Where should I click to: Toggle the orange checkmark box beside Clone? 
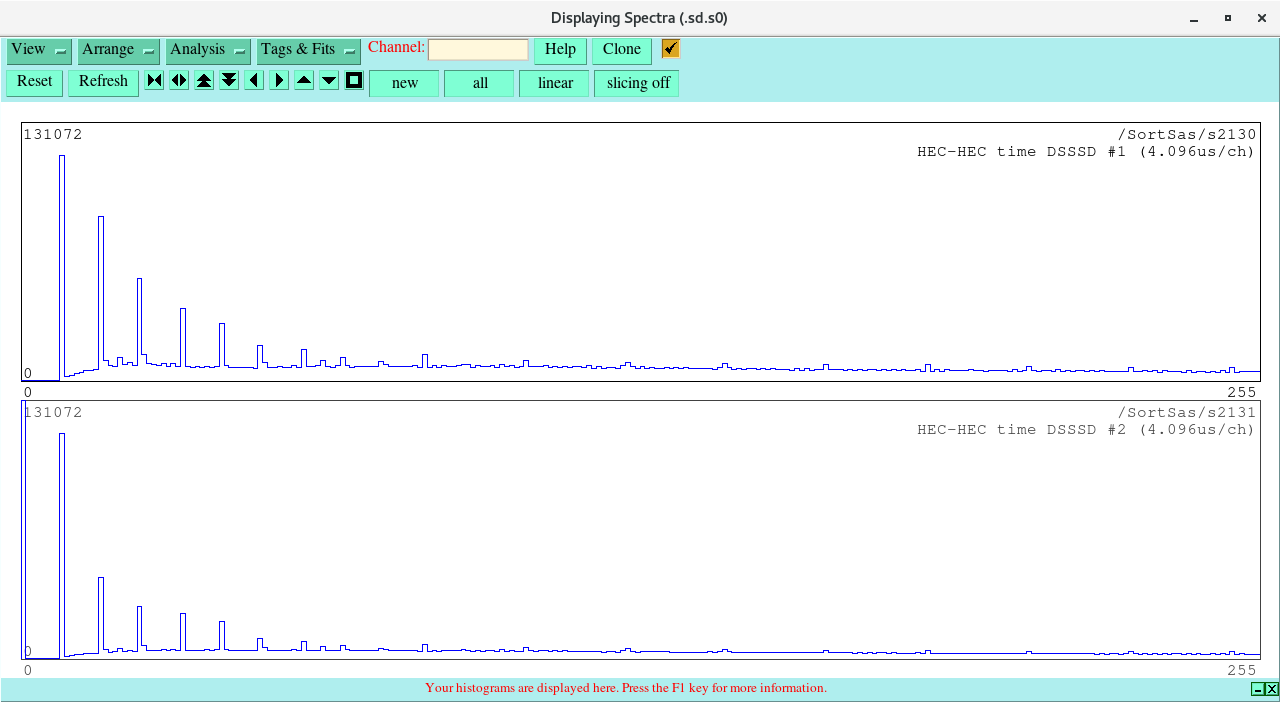(x=670, y=48)
